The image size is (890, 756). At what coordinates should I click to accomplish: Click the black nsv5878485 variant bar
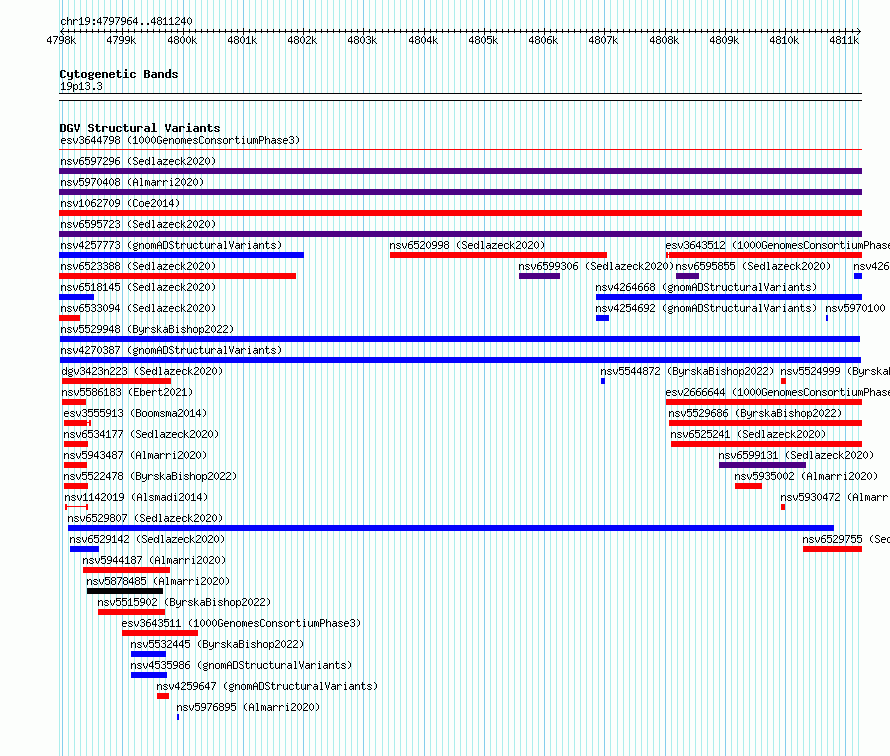click(125, 591)
